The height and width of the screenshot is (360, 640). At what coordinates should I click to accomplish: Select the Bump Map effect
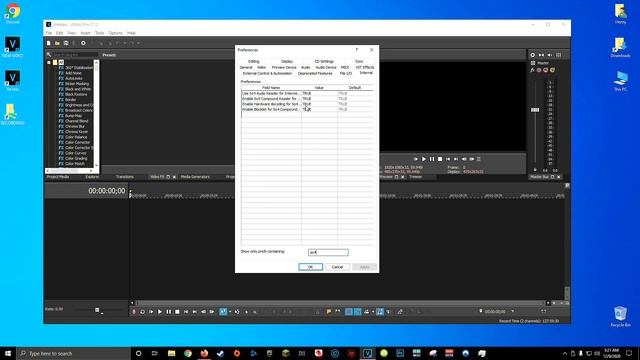click(73, 116)
